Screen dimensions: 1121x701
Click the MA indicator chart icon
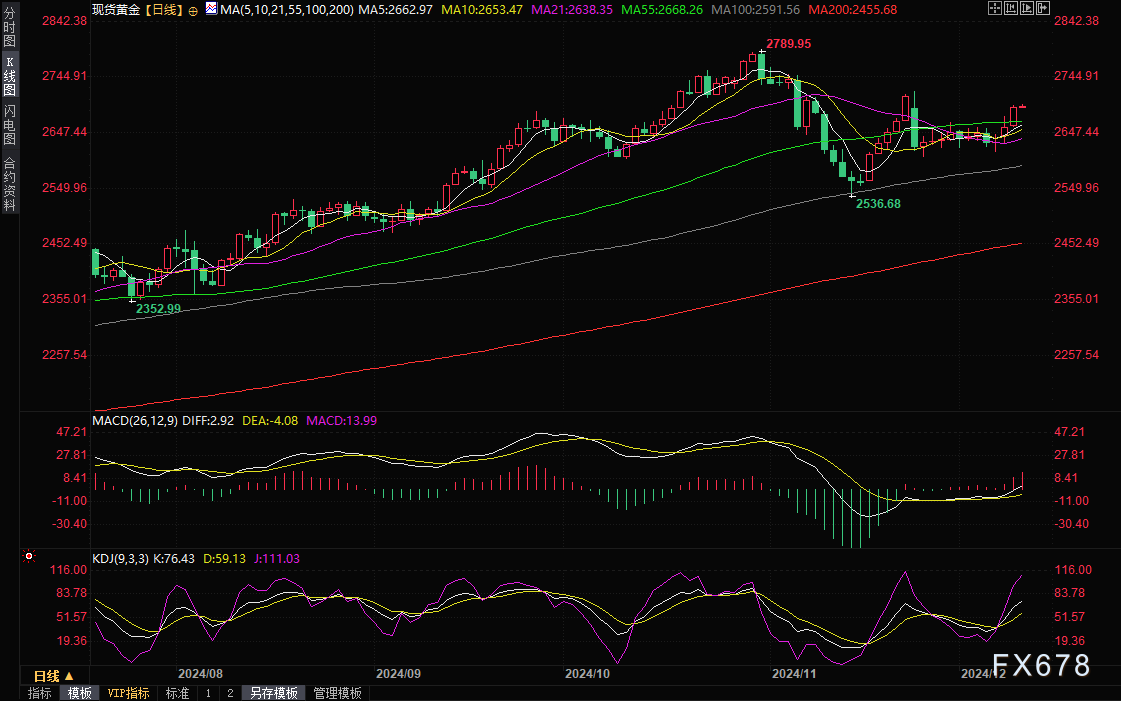pyautogui.click(x=210, y=9)
